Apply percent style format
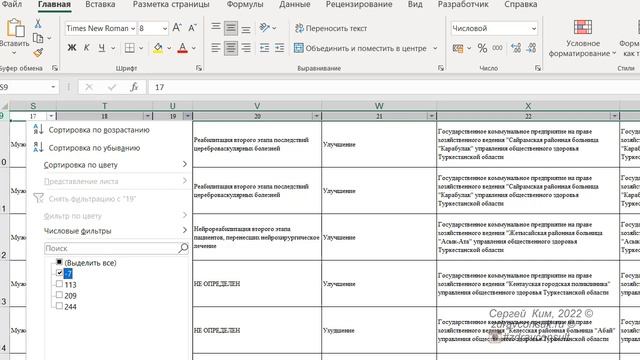Viewport: 640px width, 360px height. click(x=482, y=48)
